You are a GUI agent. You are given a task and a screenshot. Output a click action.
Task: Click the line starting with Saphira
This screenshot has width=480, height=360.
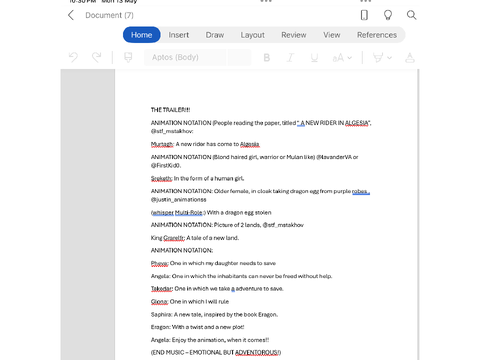click(x=214, y=314)
